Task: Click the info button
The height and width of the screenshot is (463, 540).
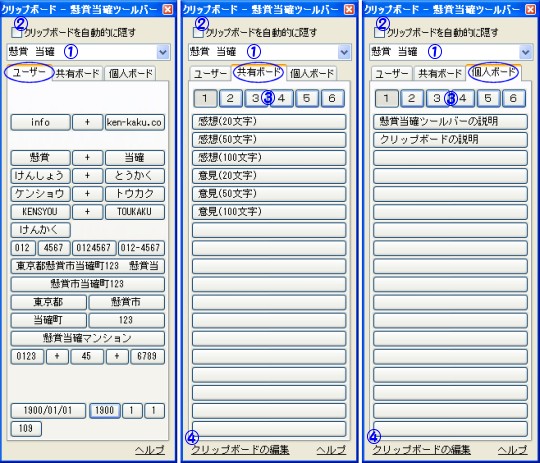Action: [41, 122]
